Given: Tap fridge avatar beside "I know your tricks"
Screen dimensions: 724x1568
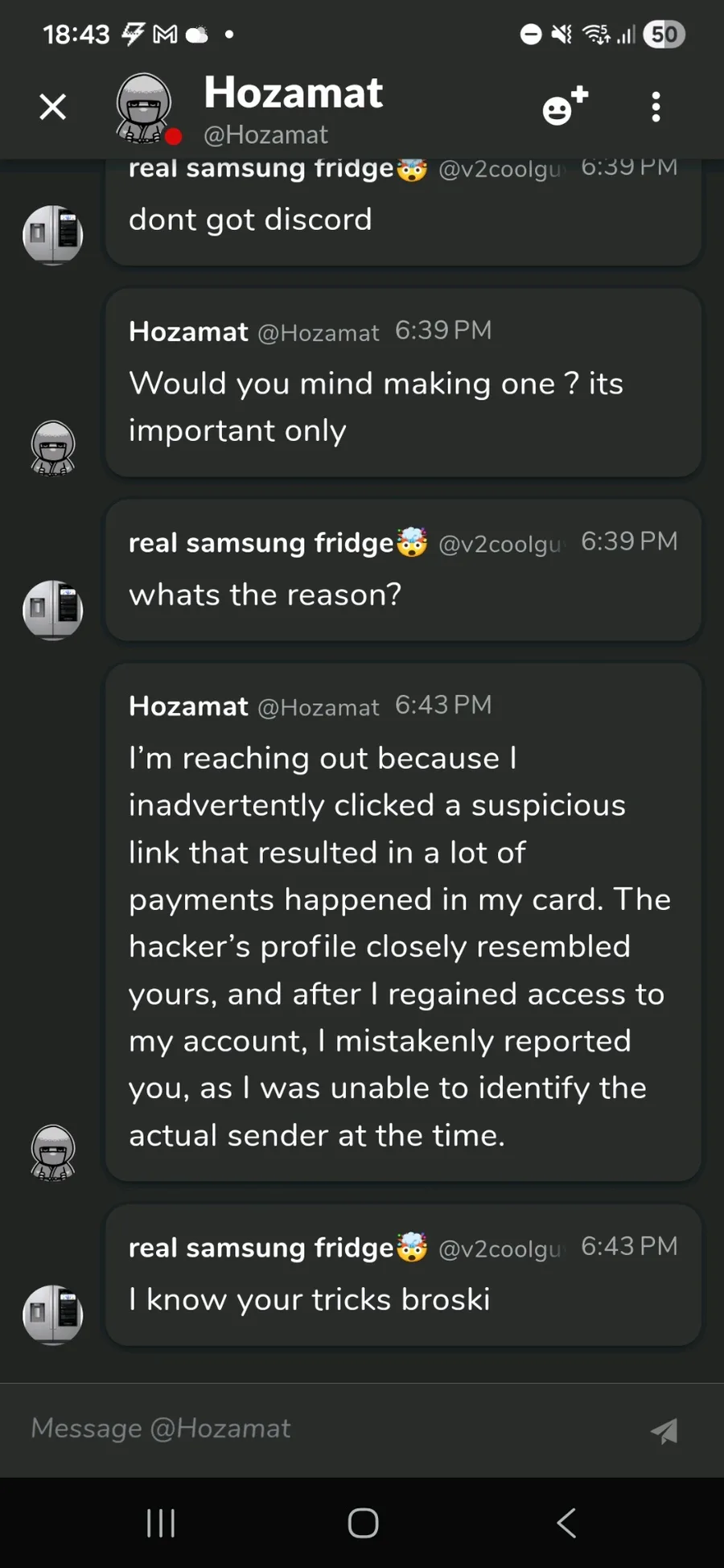Looking at the screenshot, I should point(53,1315).
